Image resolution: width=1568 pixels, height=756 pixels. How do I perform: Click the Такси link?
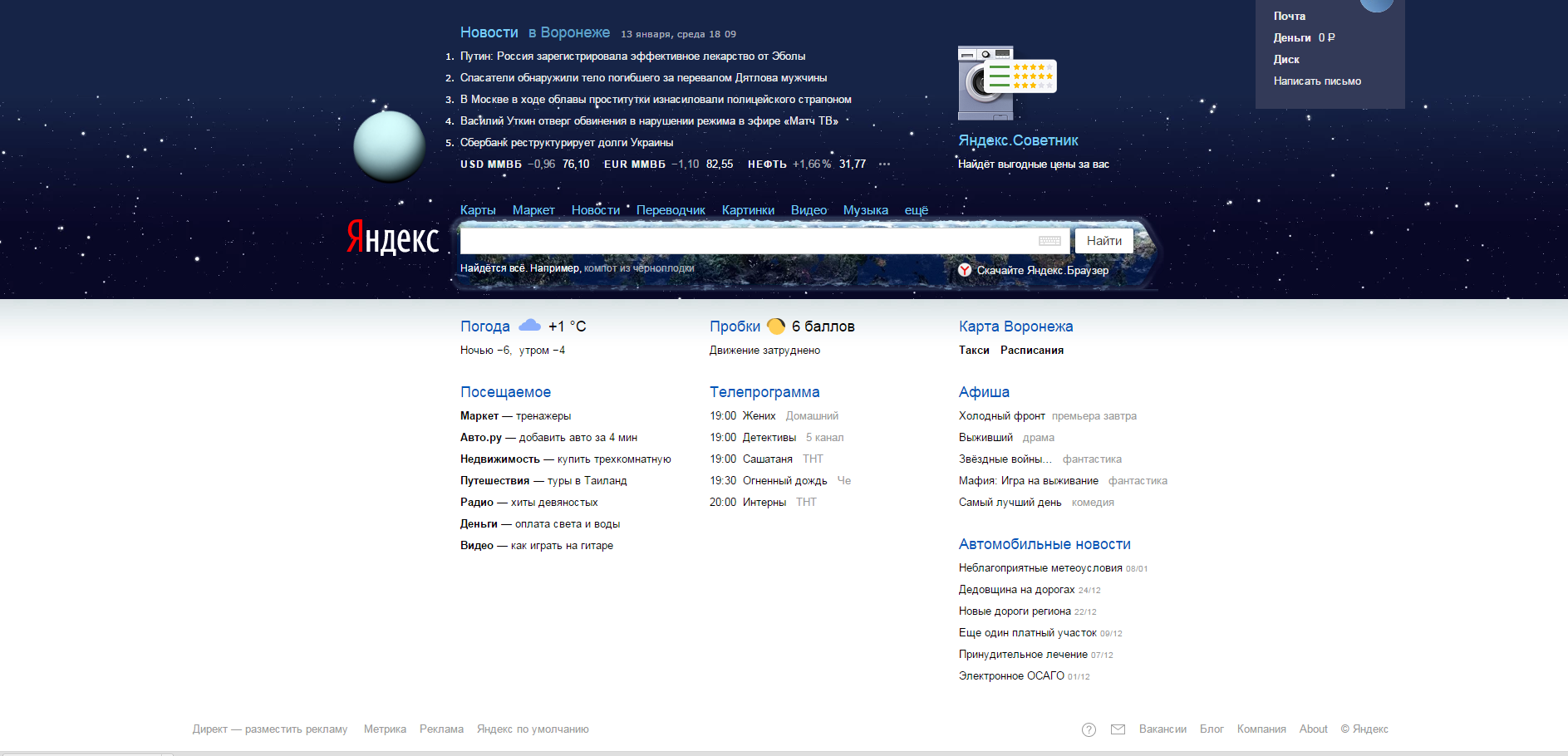tap(974, 350)
